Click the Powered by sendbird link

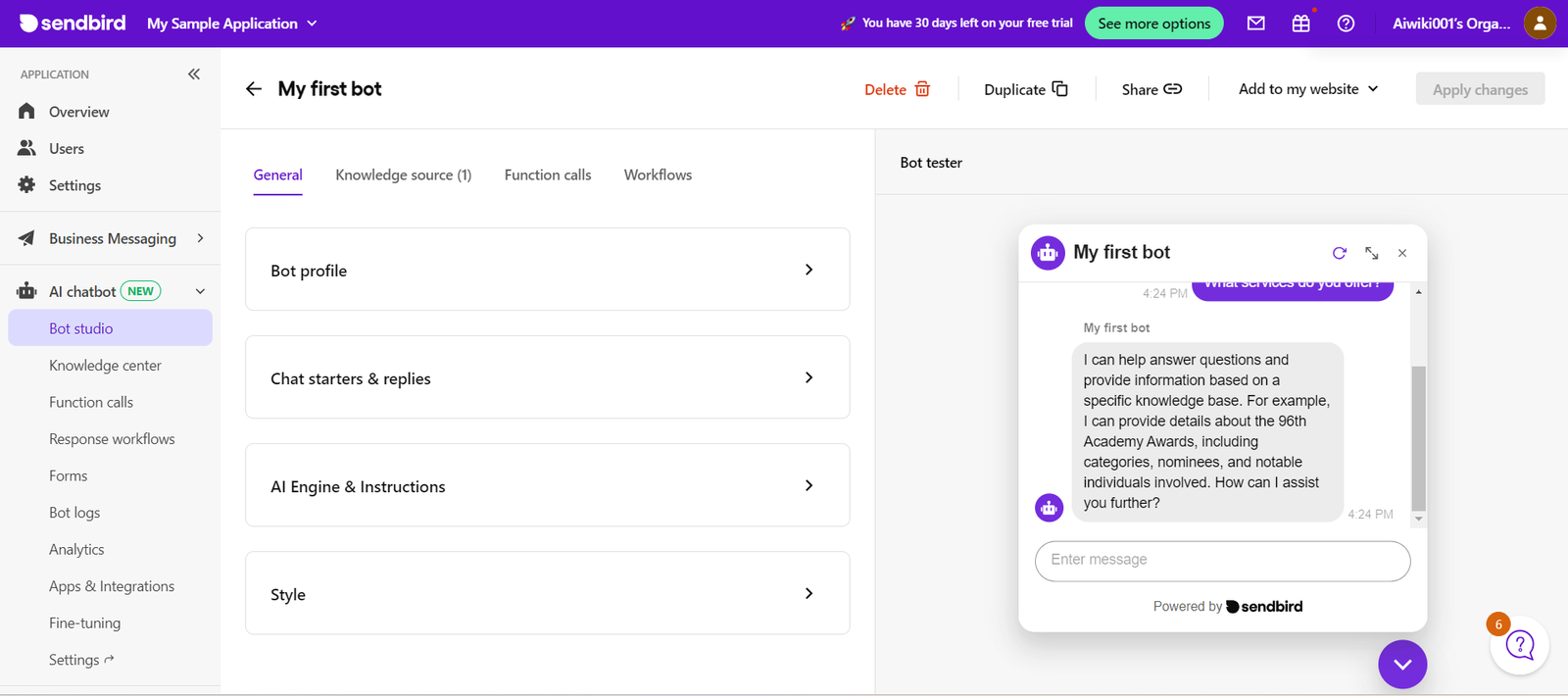tap(1228, 607)
